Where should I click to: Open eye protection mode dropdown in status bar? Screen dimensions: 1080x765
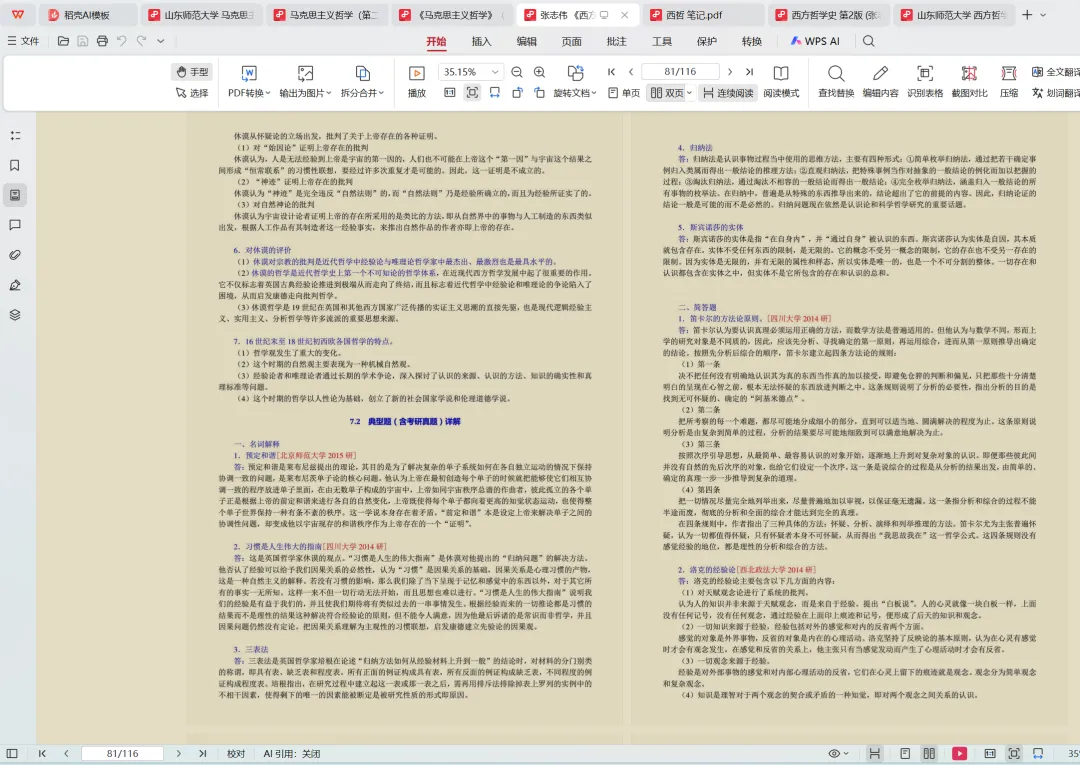click(x=838, y=753)
